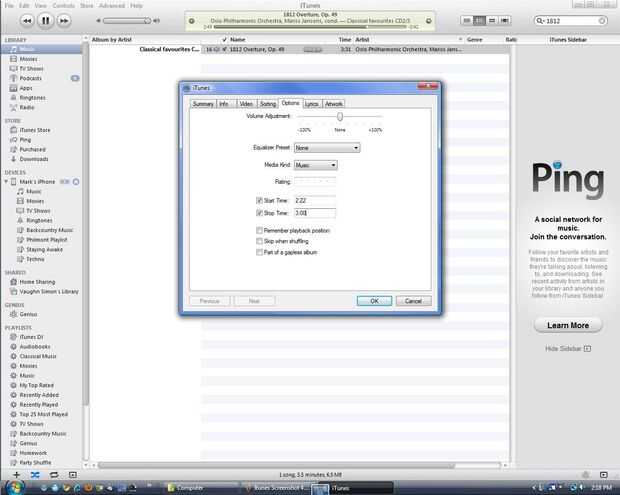
Task: Open Genius in the Genius section
Action: pos(28,314)
